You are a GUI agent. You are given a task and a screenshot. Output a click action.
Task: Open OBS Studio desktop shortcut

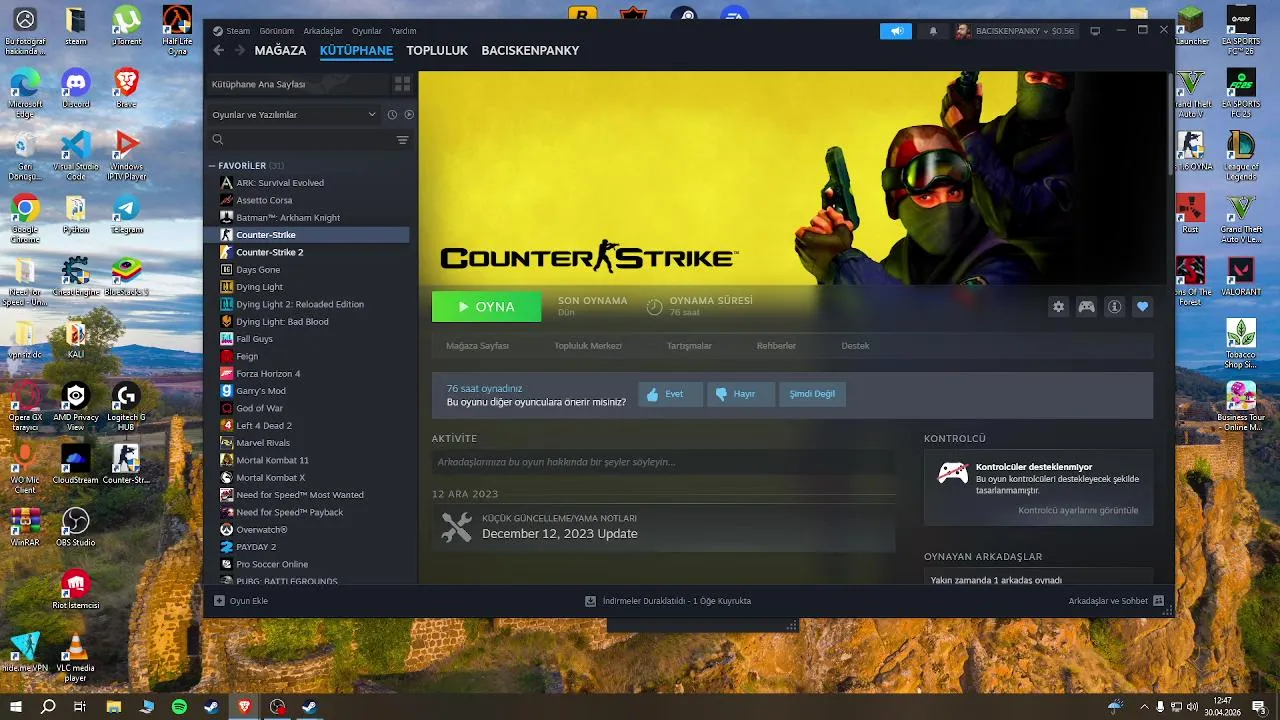click(76, 527)
